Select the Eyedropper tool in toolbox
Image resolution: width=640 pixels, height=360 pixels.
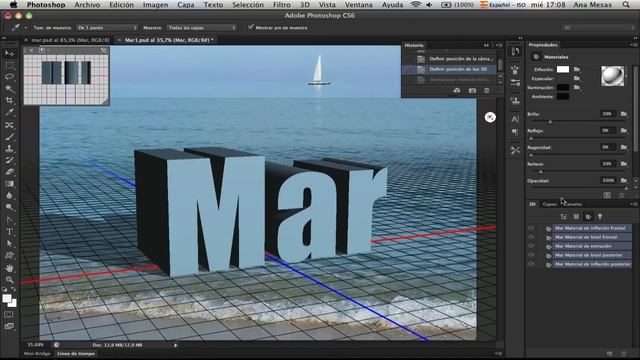click(9, 112)
